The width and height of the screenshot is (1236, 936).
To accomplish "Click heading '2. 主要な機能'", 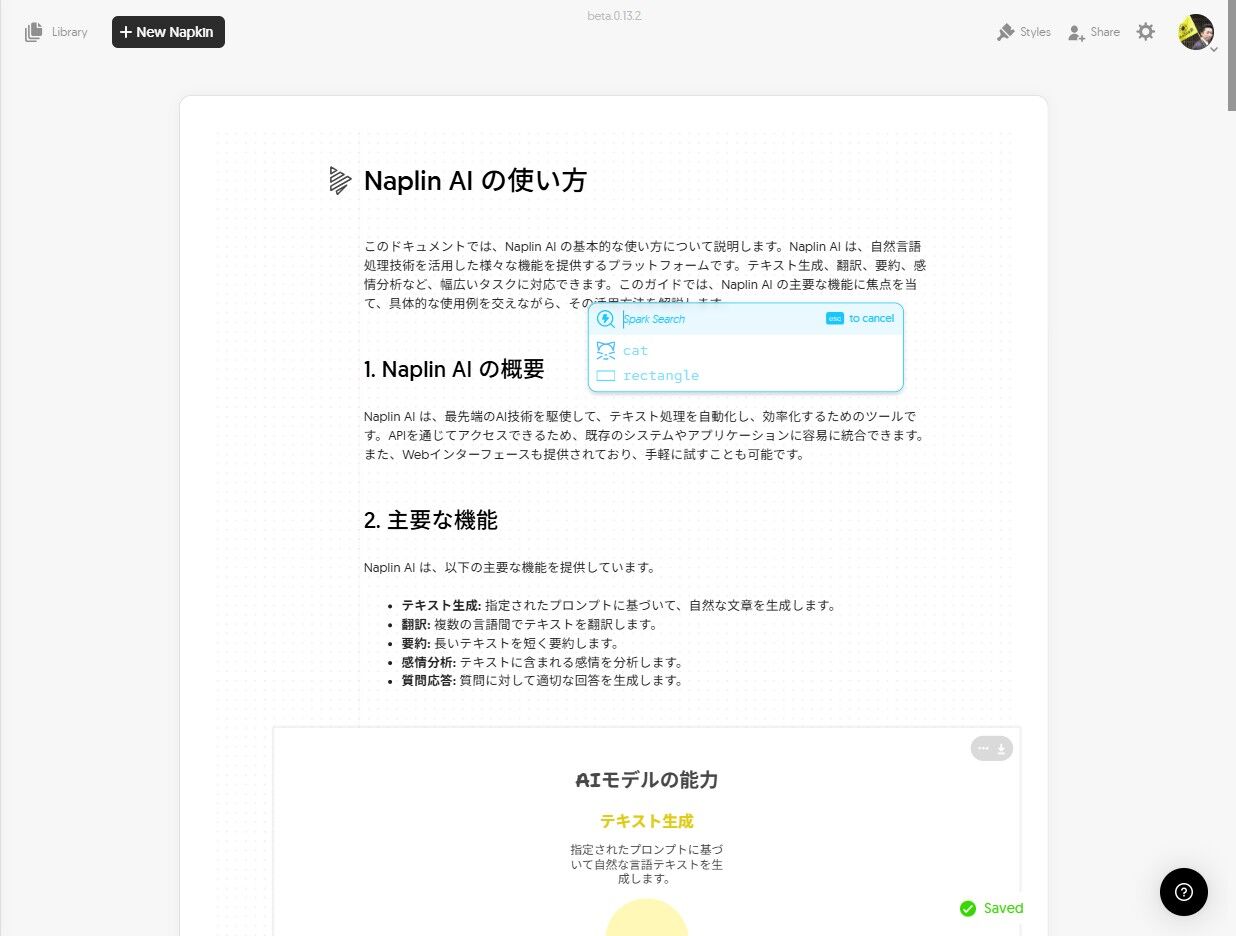I will (x=431, y=520).
